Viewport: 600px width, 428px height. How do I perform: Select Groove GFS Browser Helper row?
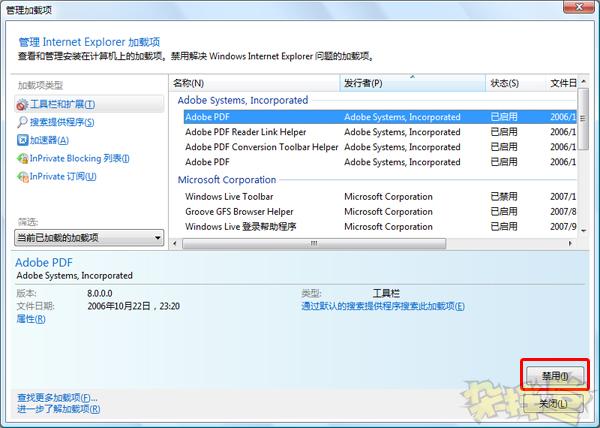tap(380, 212)
